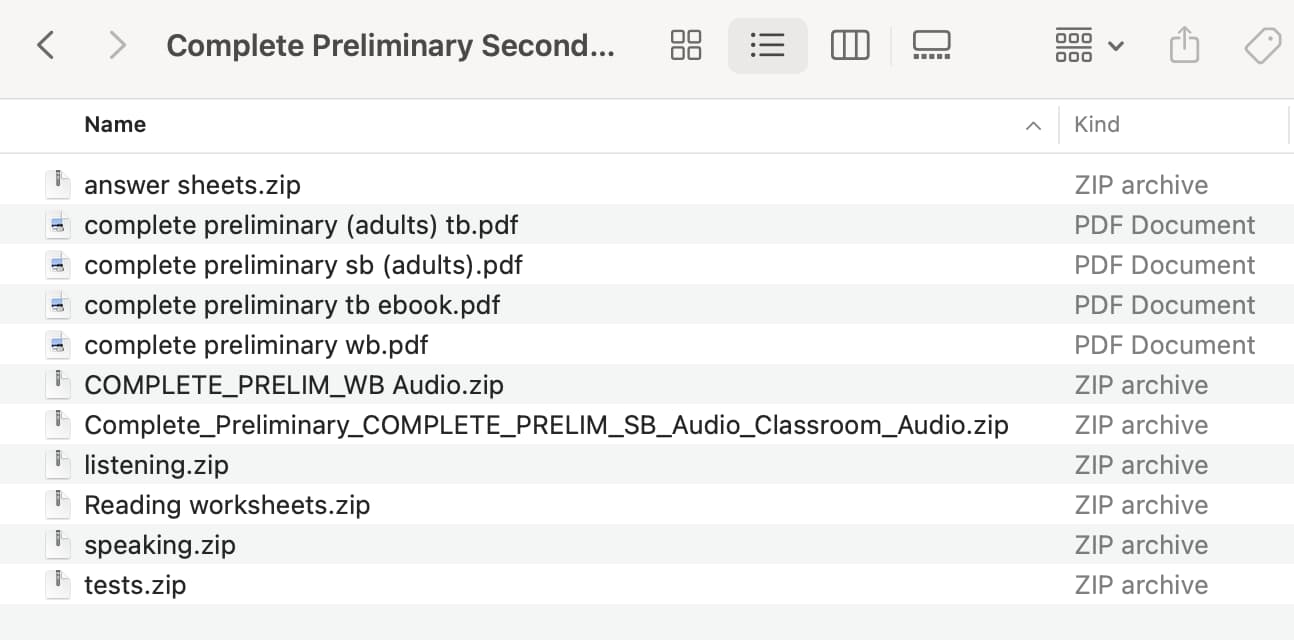Keep the current list view selected

[767, 45]
